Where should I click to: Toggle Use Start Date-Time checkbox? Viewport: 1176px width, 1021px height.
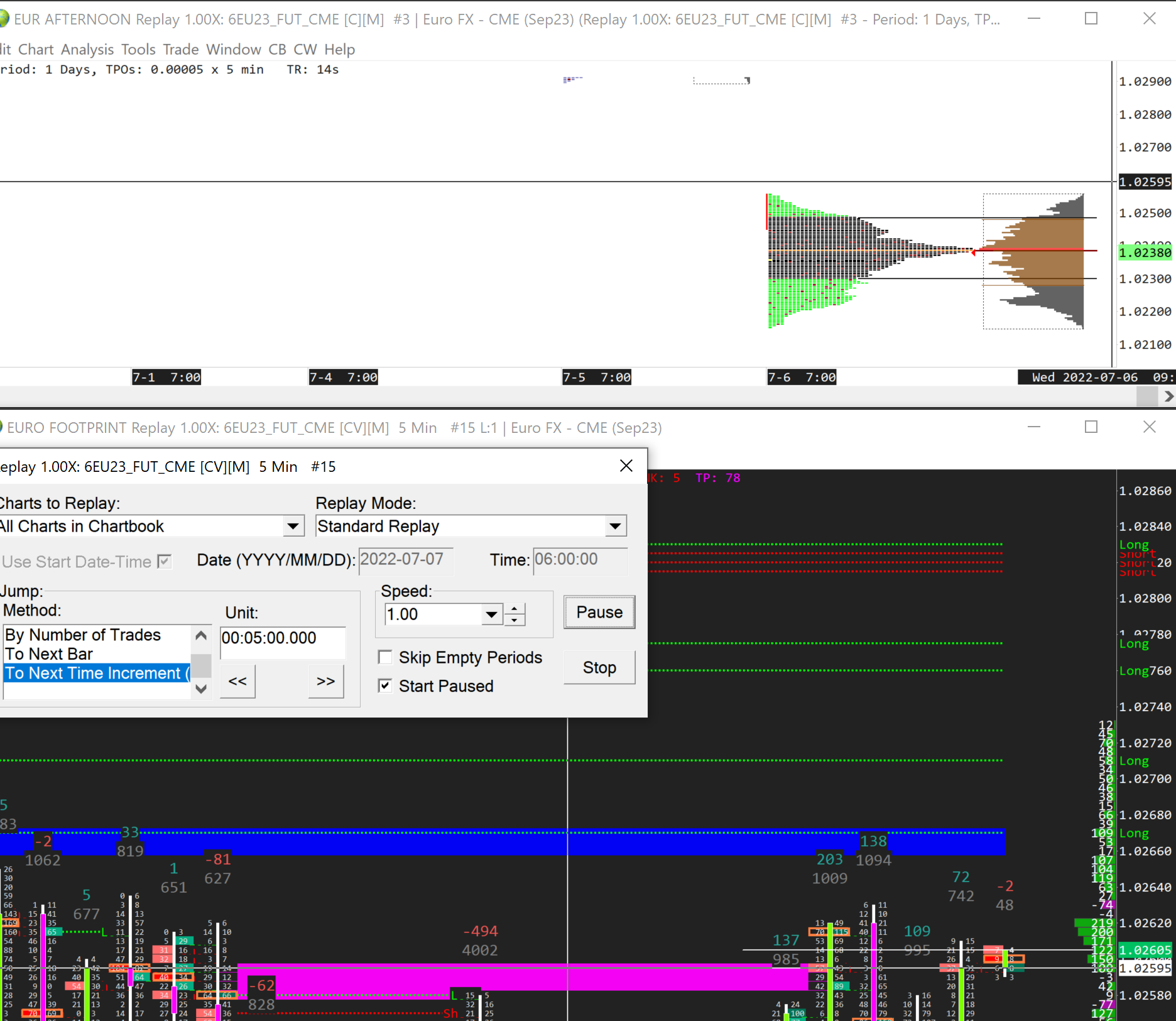click(165, 561)
